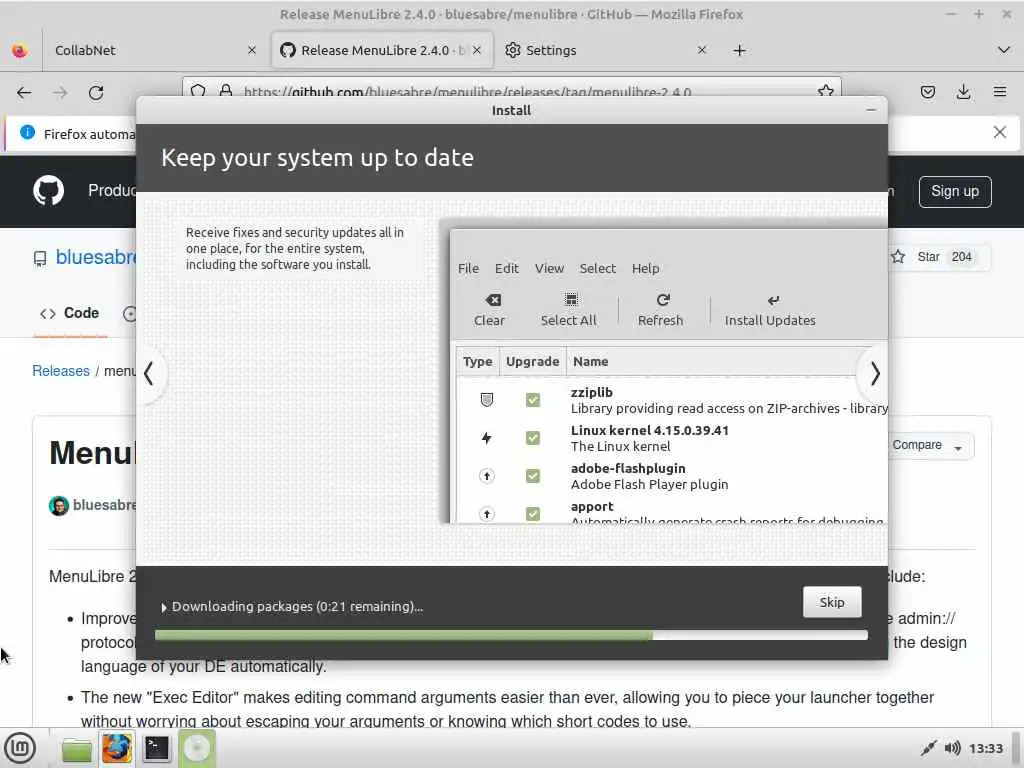The height and width of the screenshot is (768, 1024).
Task: Open Firefox downloads panel
Action: [x=963, y=93]
